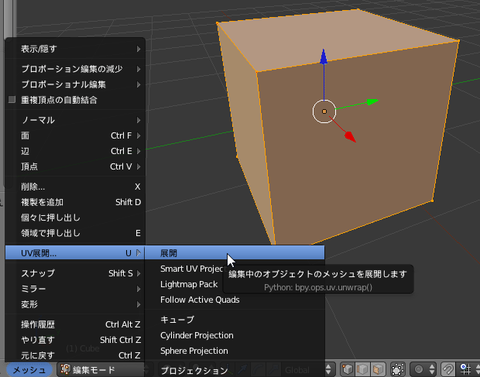Click the gizmo center circle

[324, 111]
